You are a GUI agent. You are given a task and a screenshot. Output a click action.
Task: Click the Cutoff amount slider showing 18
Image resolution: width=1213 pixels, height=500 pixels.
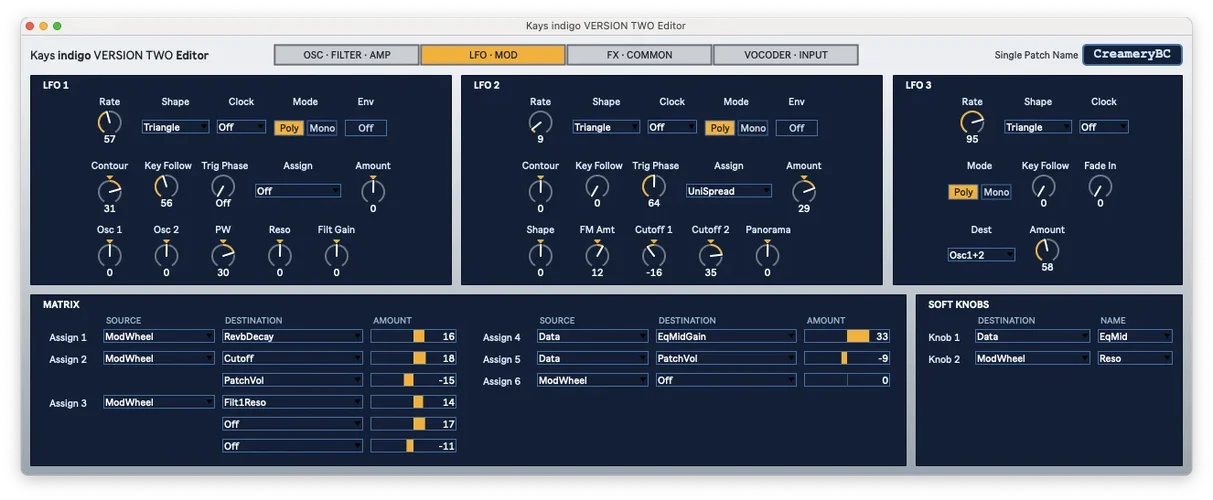pyautogui.click(x=414, y=358)
